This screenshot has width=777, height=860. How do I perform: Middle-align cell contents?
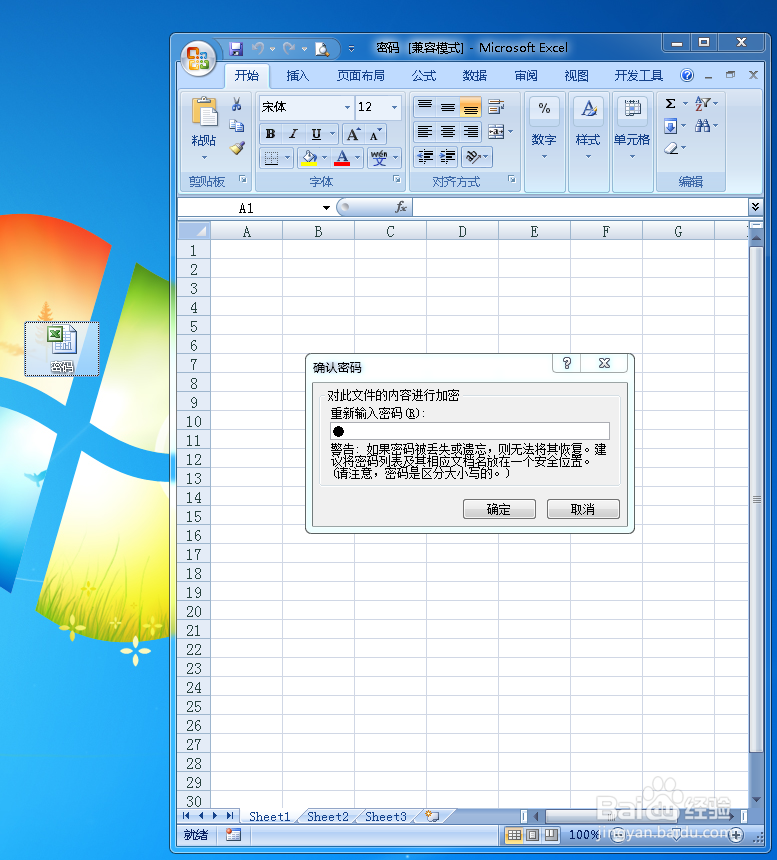448,106
